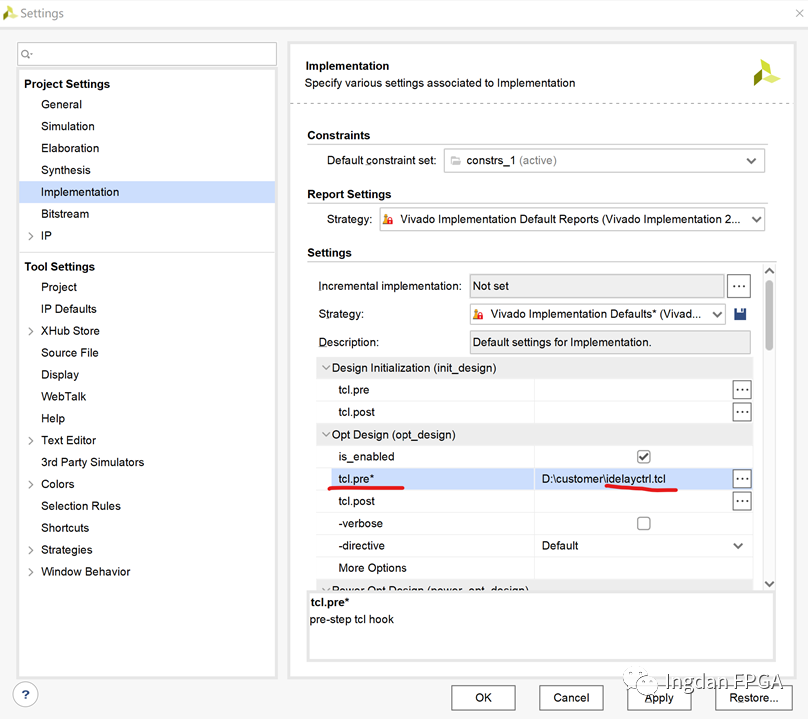The width and height of the screenshot is (808, 719).
Task: Browse for incremental implementation checkpoint file
Action: point(739,286)
